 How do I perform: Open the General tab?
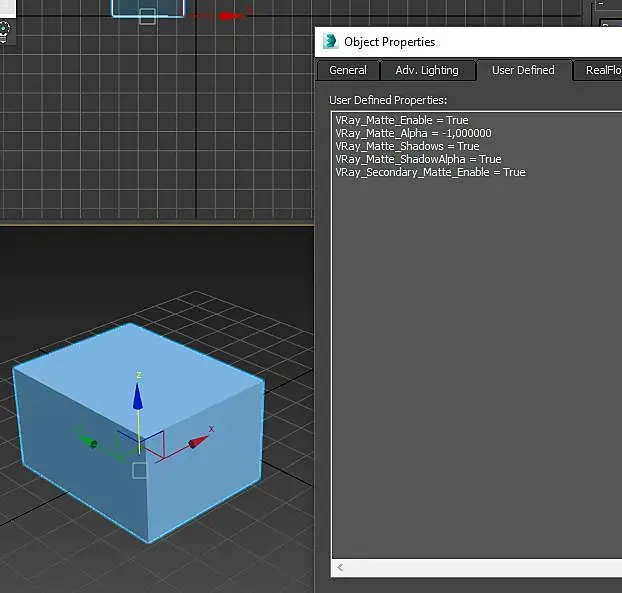point(348,70)
